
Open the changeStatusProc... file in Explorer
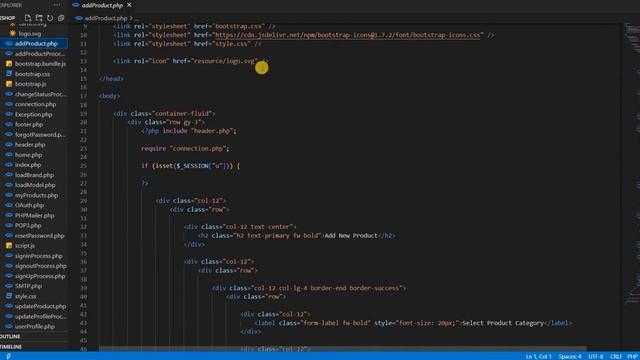click(x=40, y=94)
